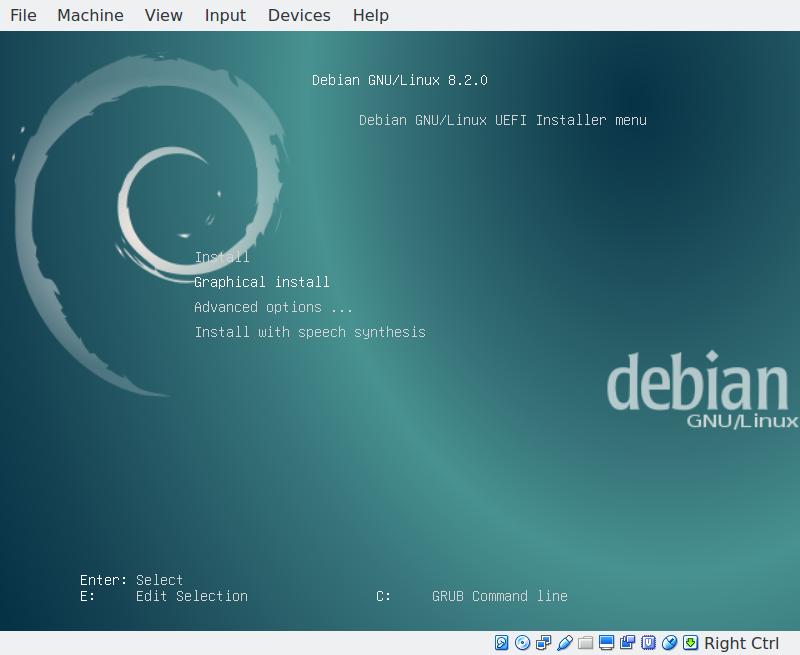This screenshot has width=800, height=655.
Task: Open the Devices menu
Action: coord(299,15)
